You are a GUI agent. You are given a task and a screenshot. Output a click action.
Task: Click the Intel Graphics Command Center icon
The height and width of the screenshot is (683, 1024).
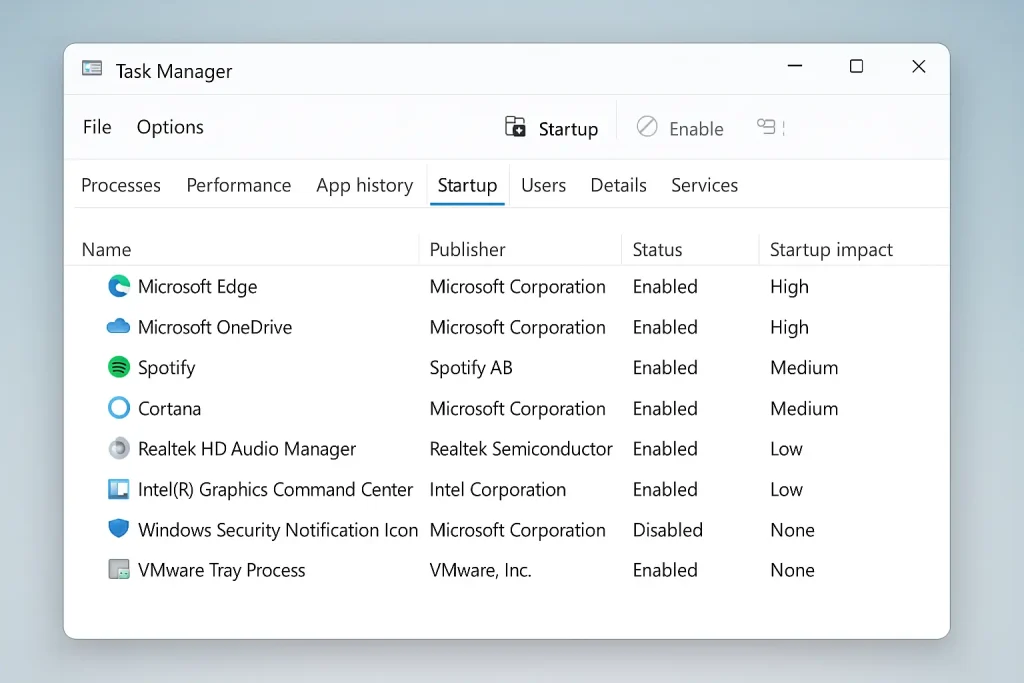pos(119,489)
